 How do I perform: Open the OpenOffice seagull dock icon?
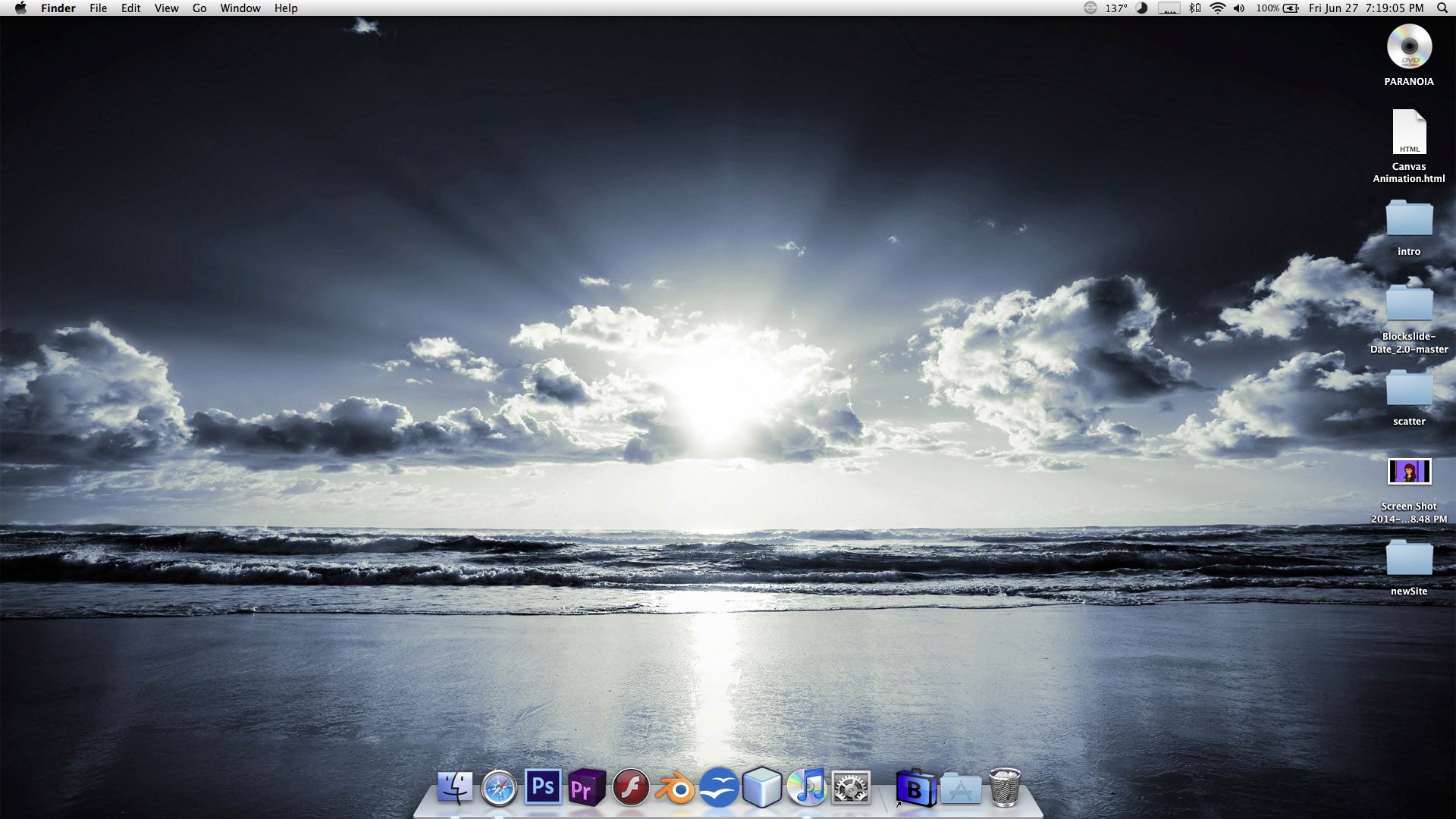[x=718, y=788]
